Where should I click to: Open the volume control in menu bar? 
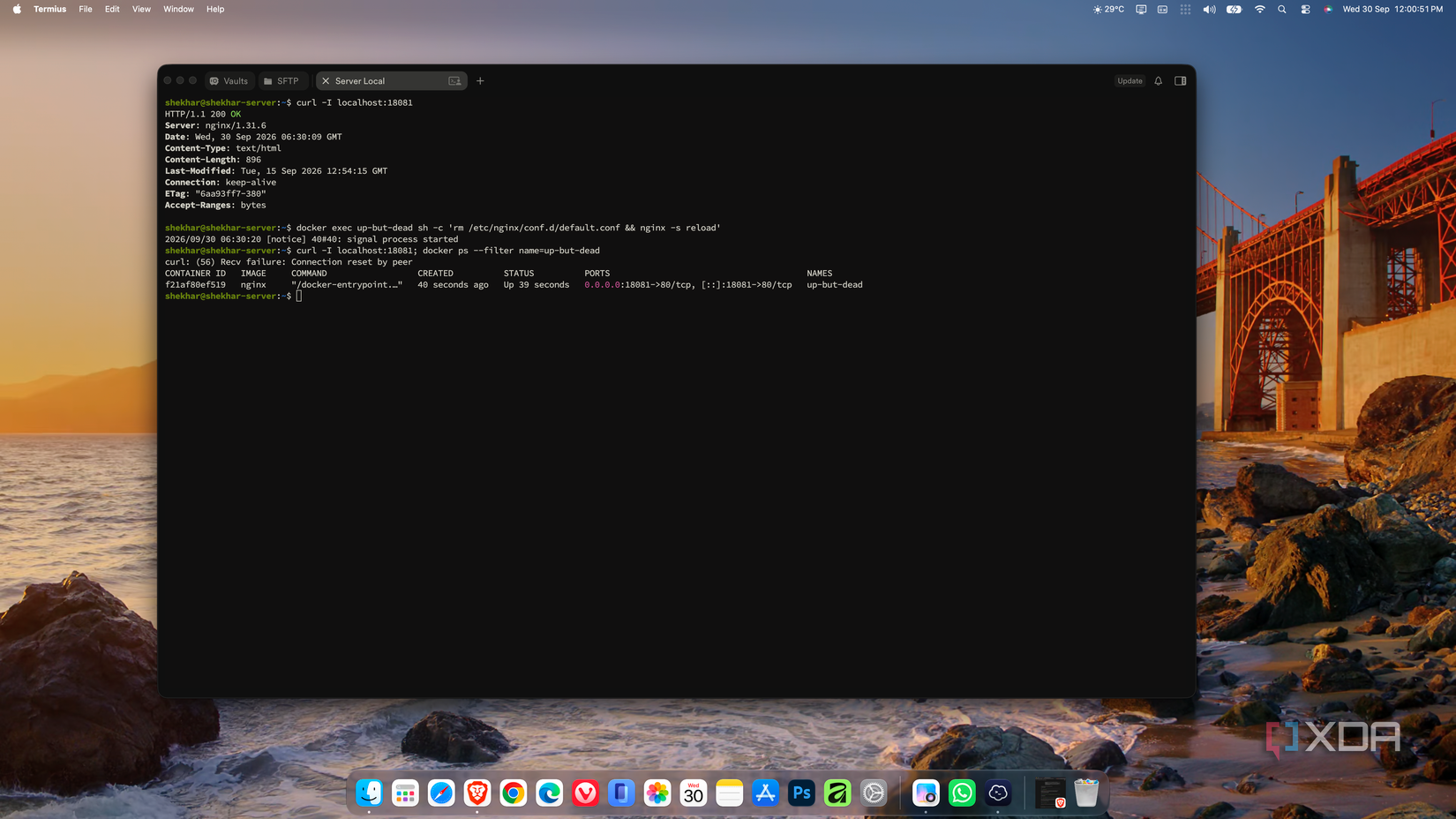1209,9
